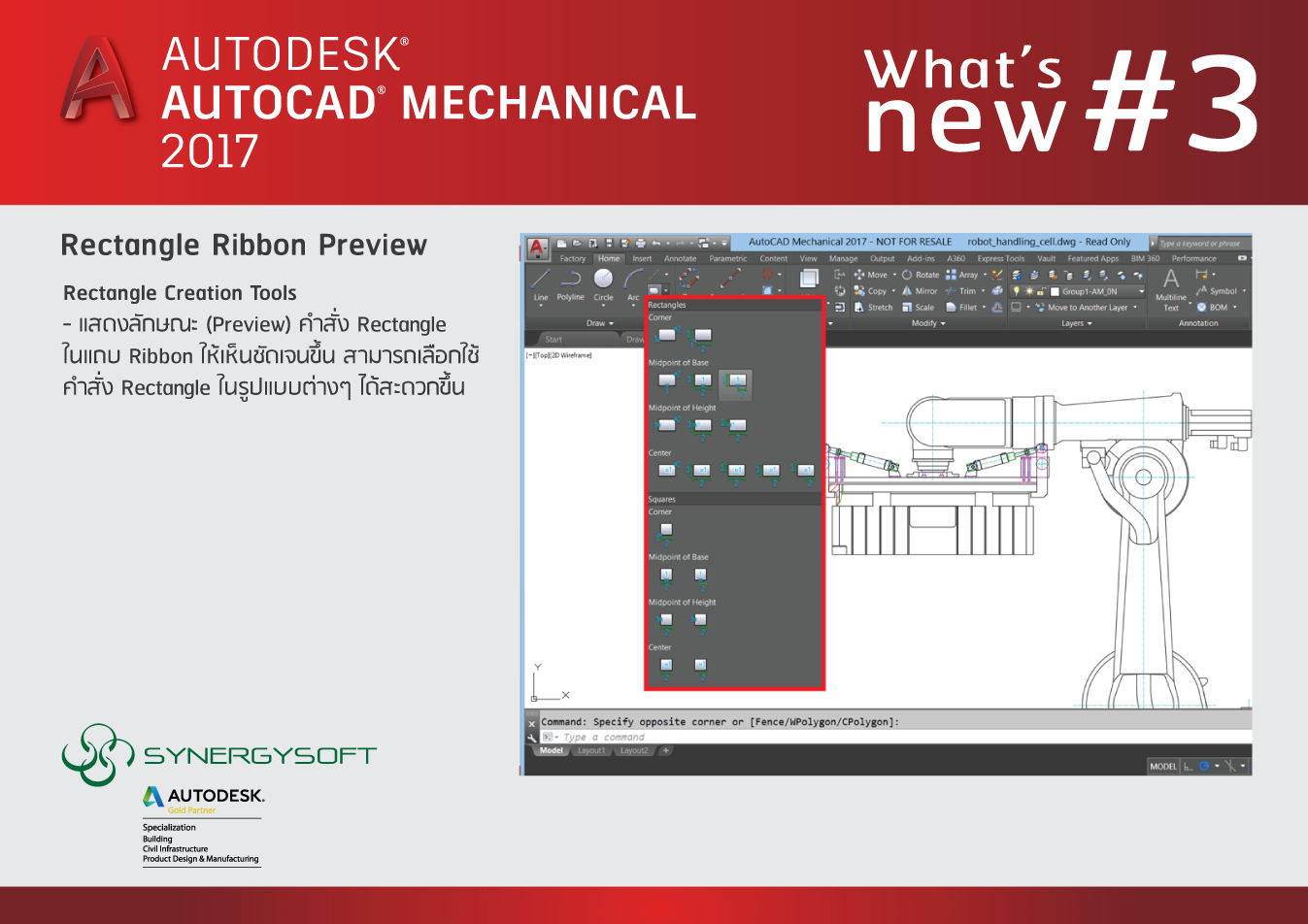
Task: Switch to the Annotate ribbon tab
Action: tap(680, 259)
